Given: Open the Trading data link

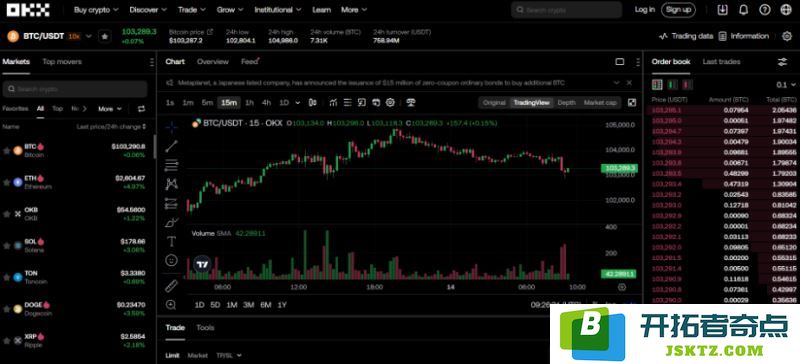Looking at the screenshot, I should [686, 36].
